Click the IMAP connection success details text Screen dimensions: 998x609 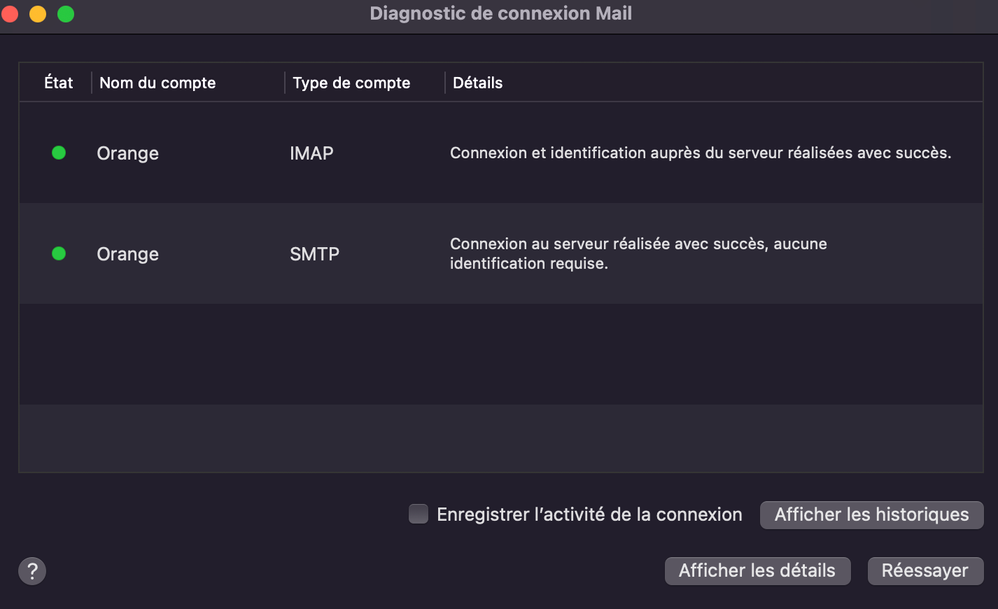click(x=700, y=153)
